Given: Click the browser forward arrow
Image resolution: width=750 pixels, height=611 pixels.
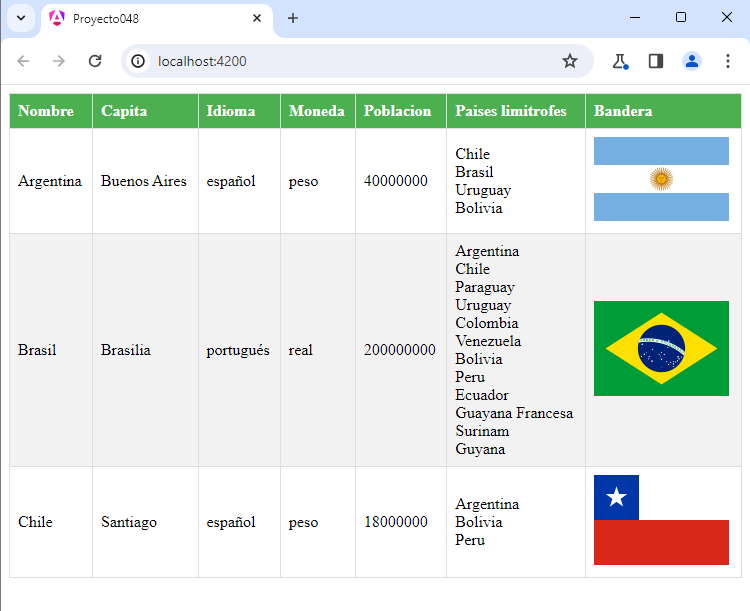Looking at the screenshot, I should coord(59,61).
